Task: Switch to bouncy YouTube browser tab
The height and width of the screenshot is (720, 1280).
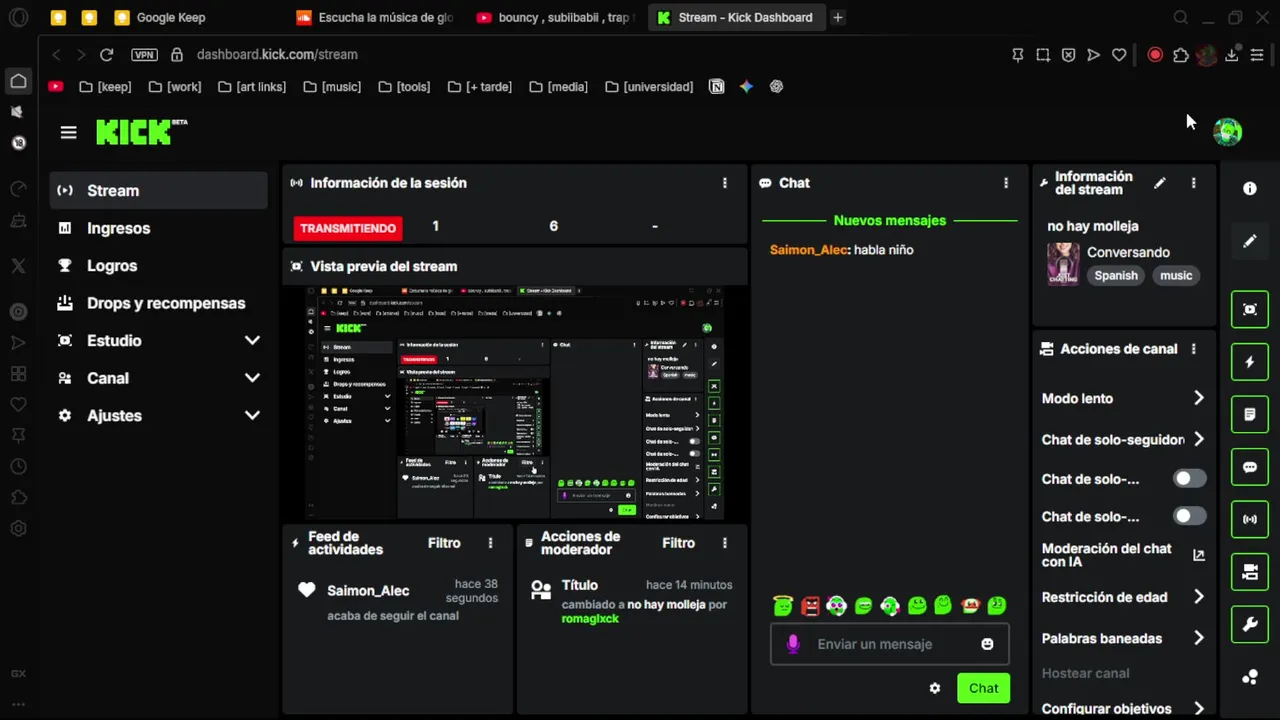Action: [x=555, y=17]
